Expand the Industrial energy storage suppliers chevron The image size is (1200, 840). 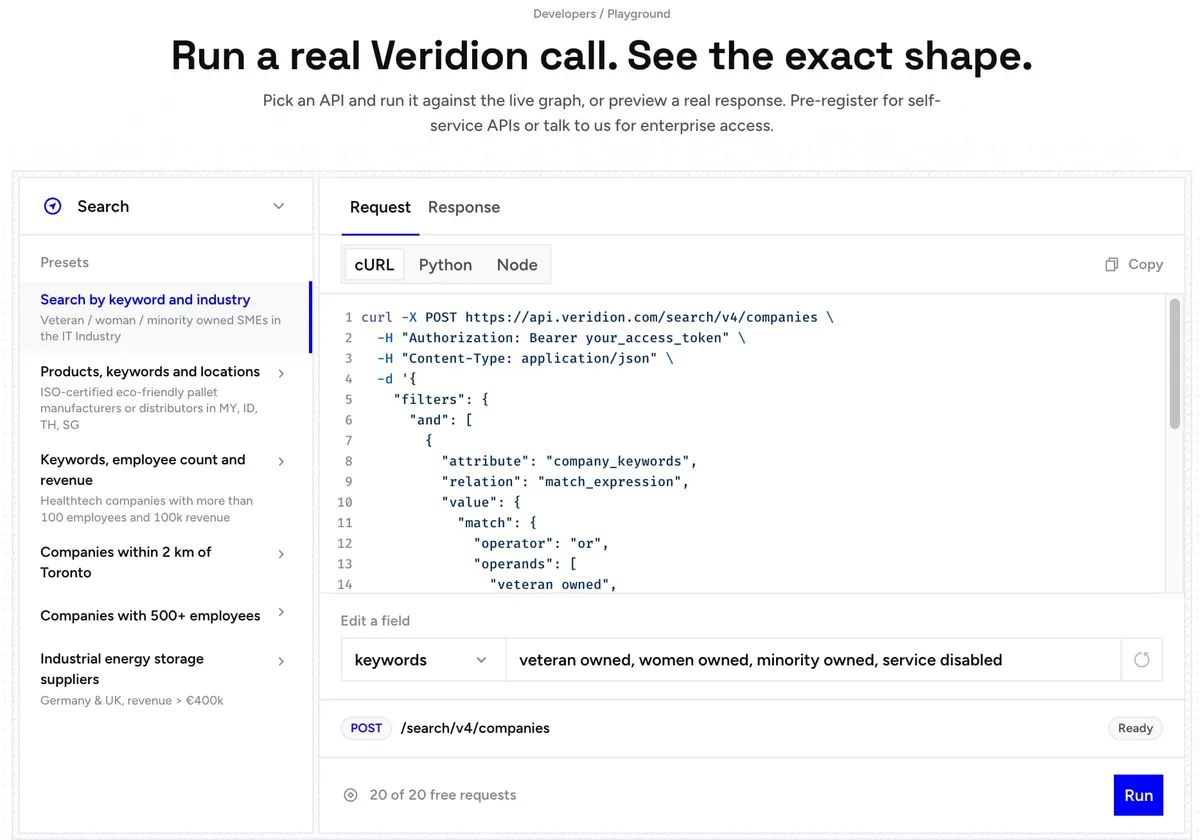[x=281, y=661]
